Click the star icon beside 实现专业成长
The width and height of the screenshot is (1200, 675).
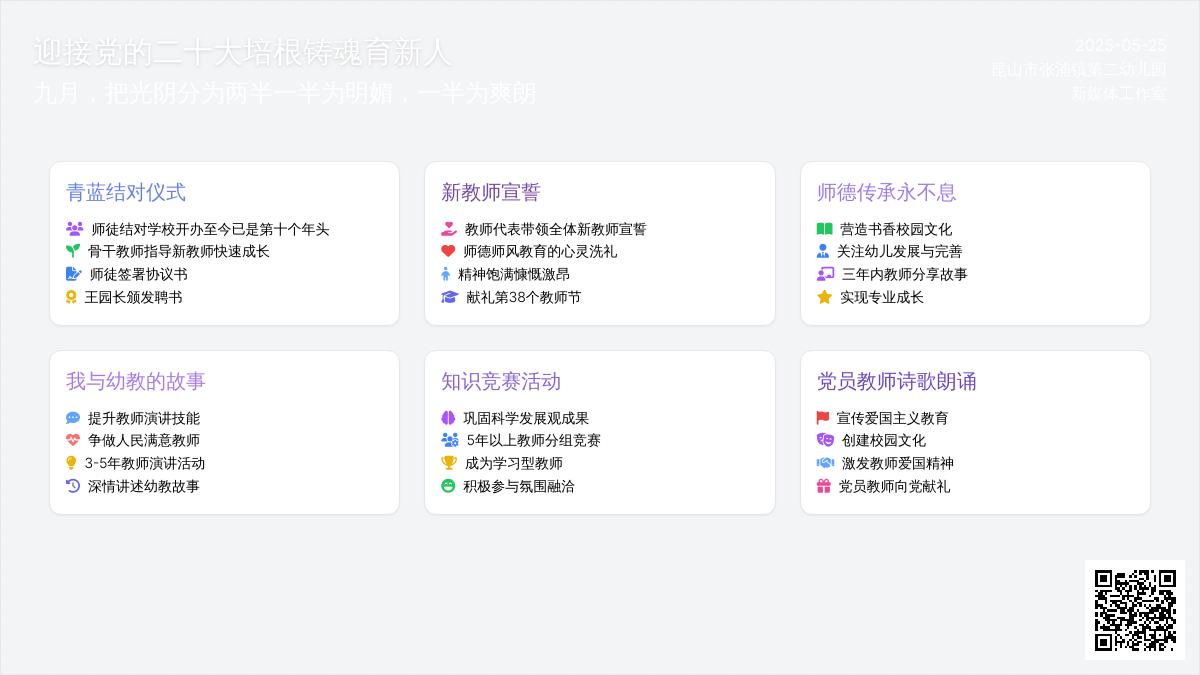(824, 297)
